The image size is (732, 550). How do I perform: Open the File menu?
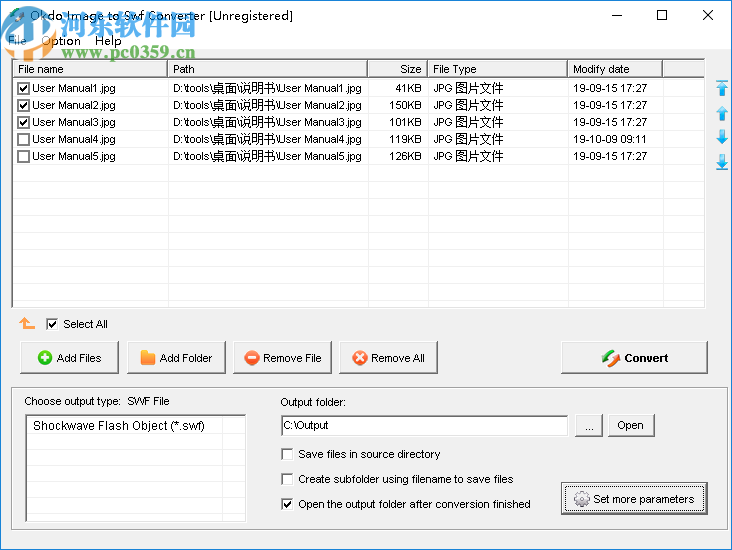17,41
